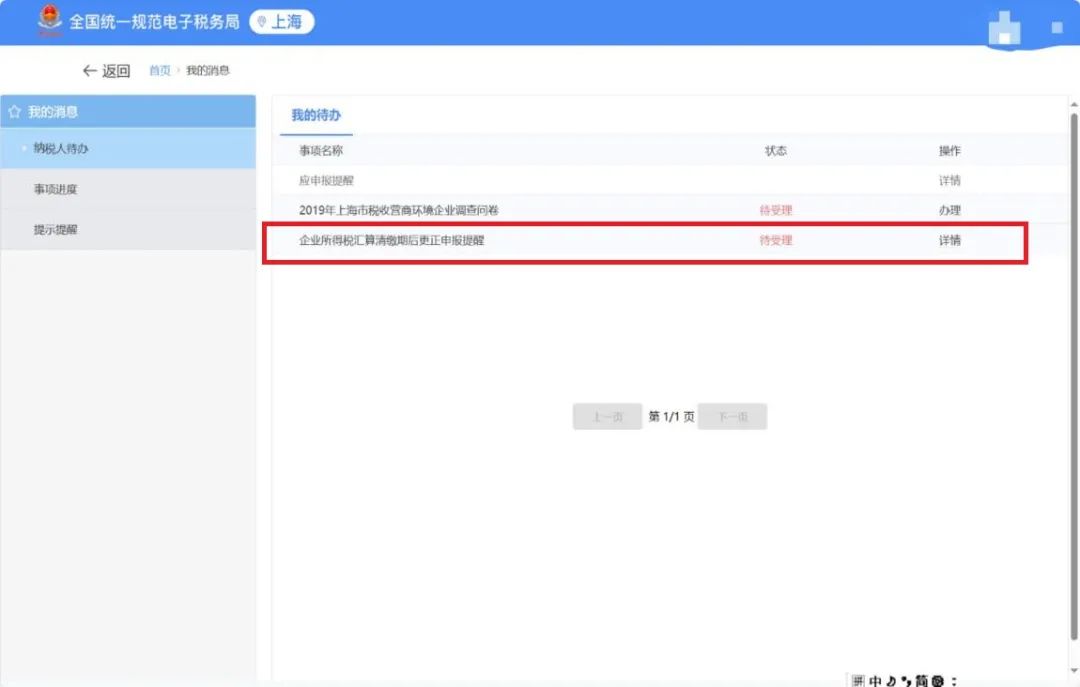Click the IME 简 simplified Chinese icon

pos(920,681)
